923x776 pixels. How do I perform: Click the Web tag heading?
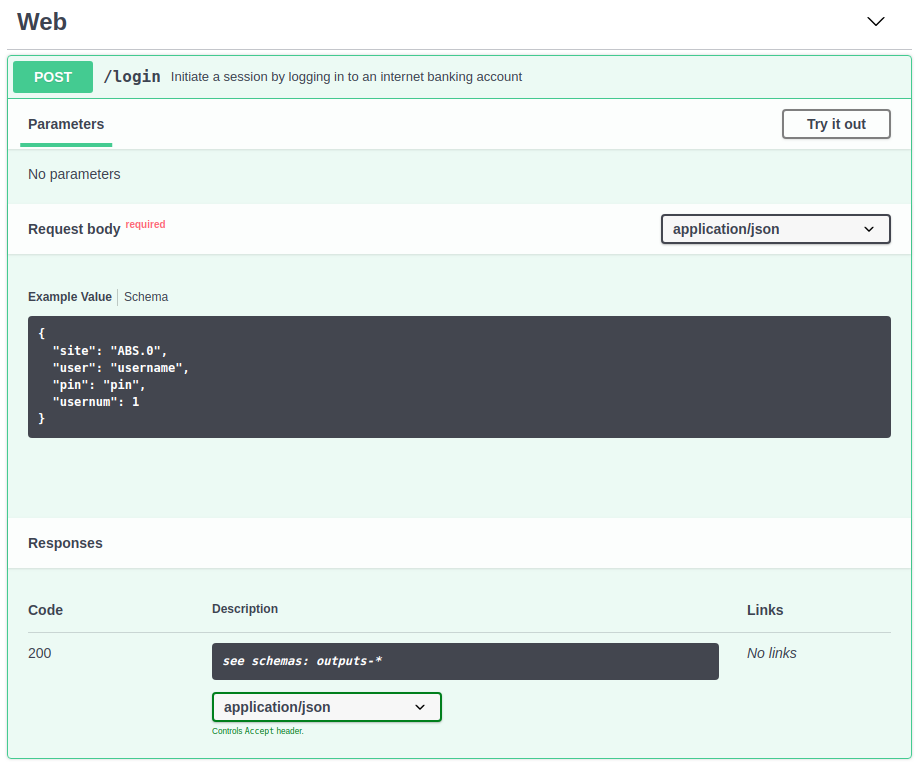42,21
